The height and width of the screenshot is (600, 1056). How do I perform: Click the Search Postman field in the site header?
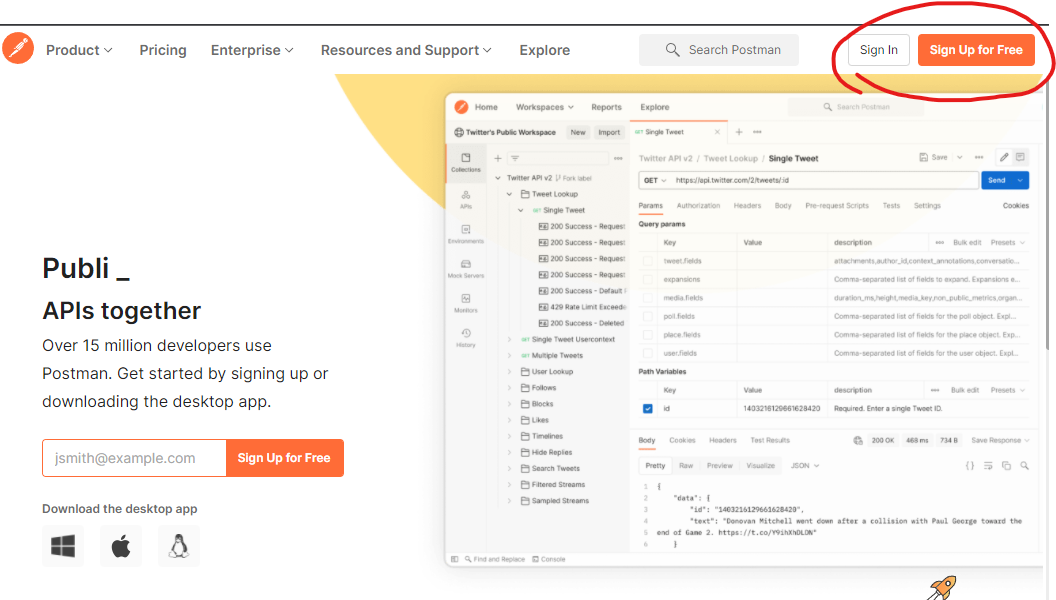719,50
